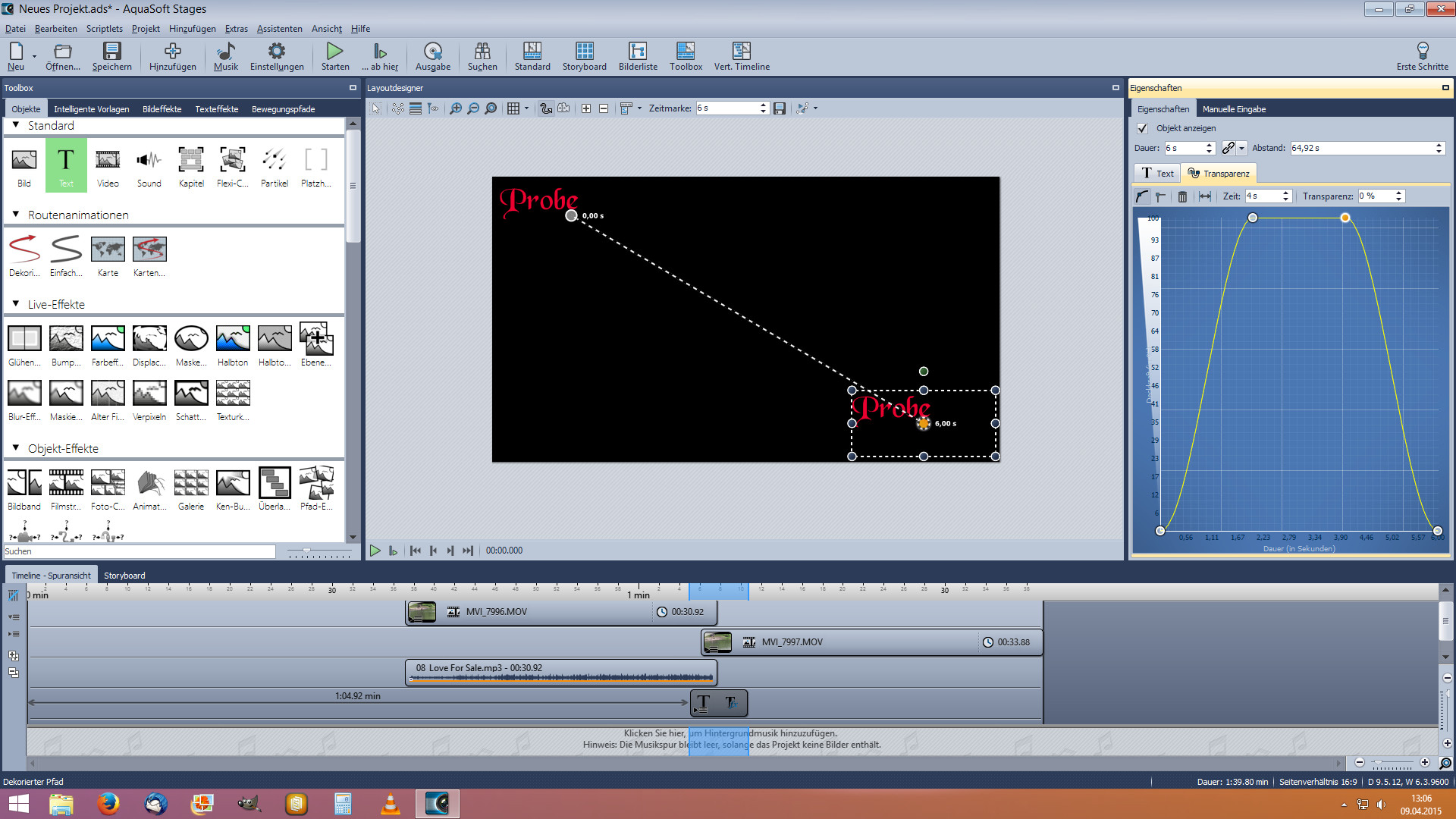The width and height of the screenshot is (1456, 819).
Task: Click the Suchen search field
Action: tap(140, 551)
